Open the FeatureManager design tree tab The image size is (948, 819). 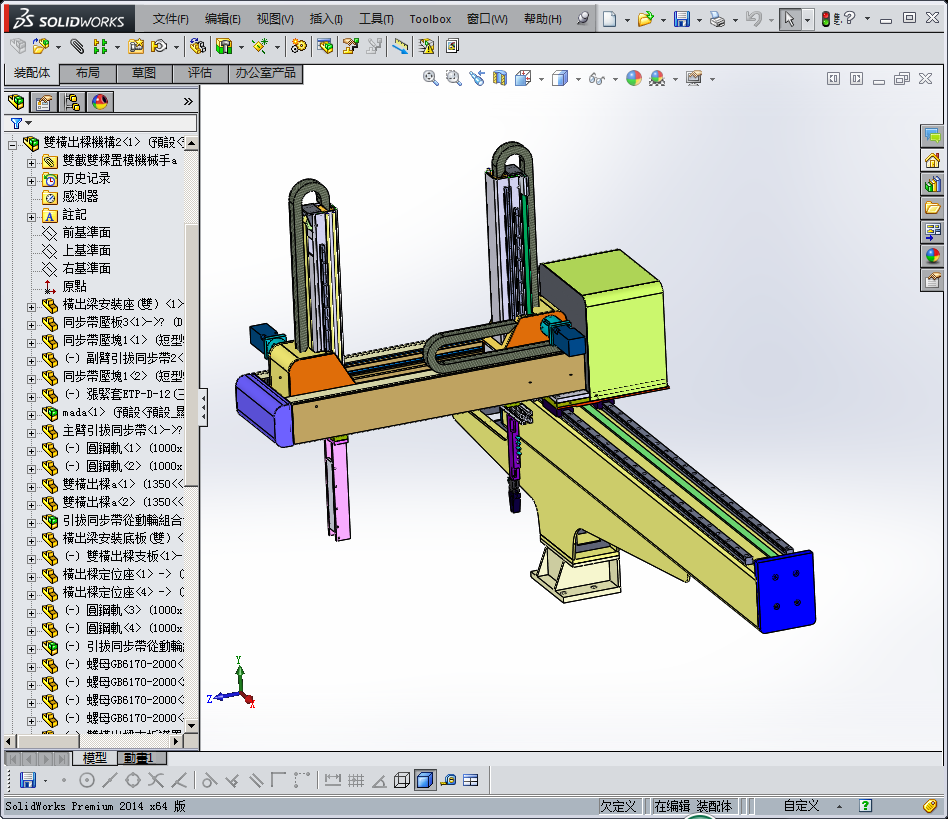(17, 102)
